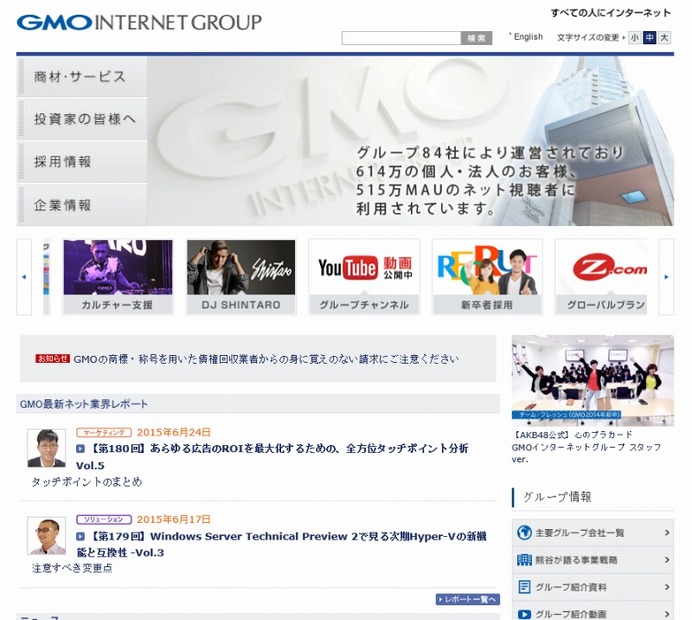The image size is (692, 620).
Task: Open the YouTube グループチャンネル banner
Action: [364, 277]
